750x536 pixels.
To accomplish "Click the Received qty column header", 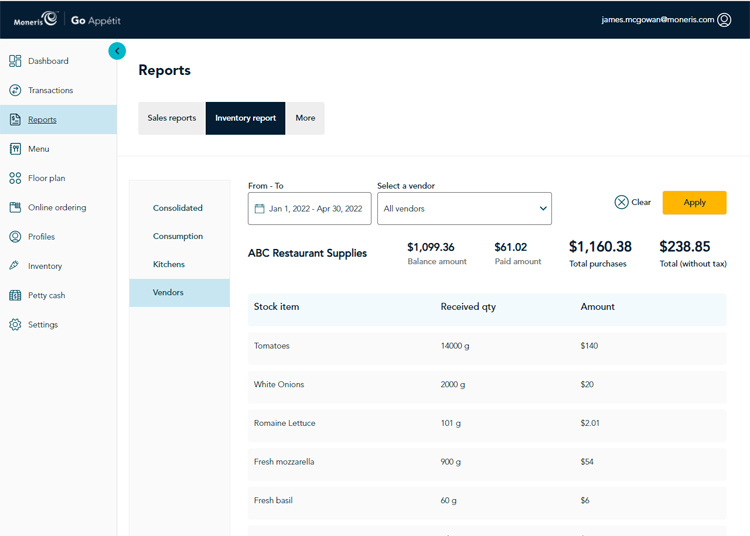I will (x=468, y=307).
